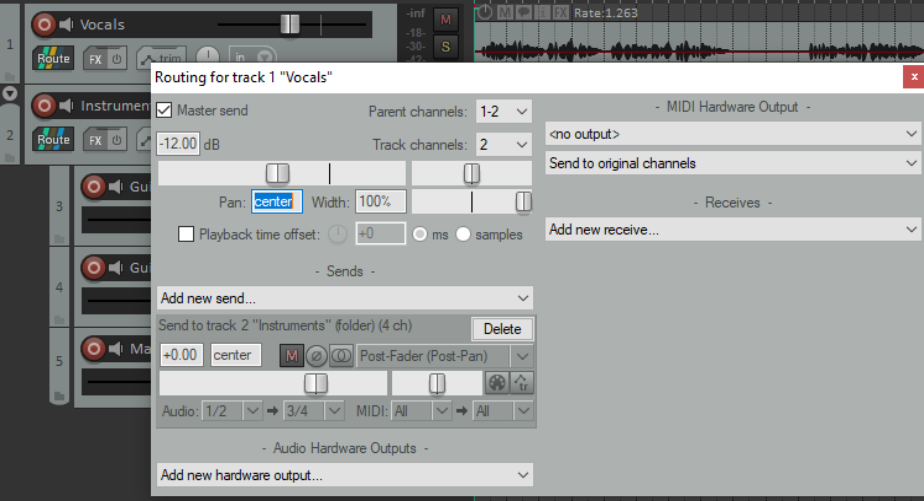
Task: Click the in input selector on Vocals
Action: (252, 57)
